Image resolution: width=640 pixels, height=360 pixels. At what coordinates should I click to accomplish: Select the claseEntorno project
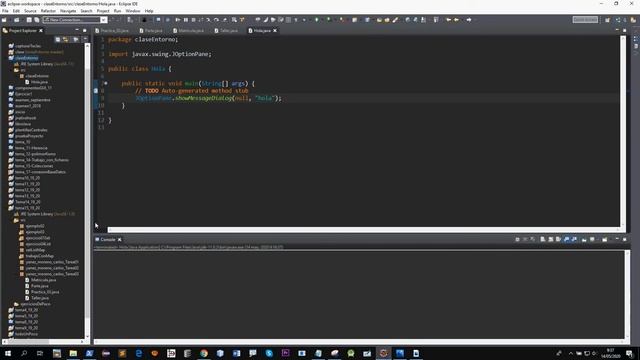pos(26,58)
